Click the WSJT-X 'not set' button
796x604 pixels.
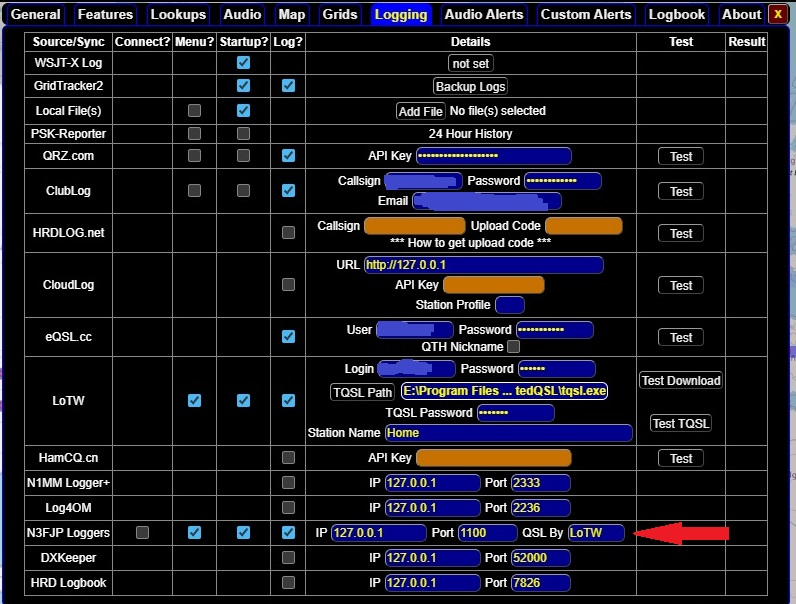pos(471,63)
